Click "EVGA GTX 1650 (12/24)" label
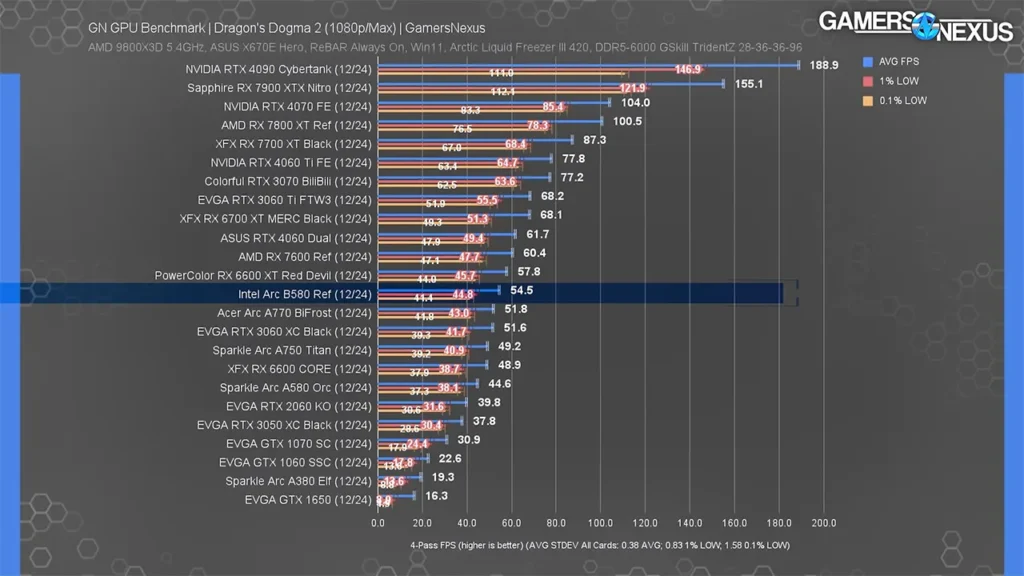The image size is (1024, 576). [x=308, y=500]
